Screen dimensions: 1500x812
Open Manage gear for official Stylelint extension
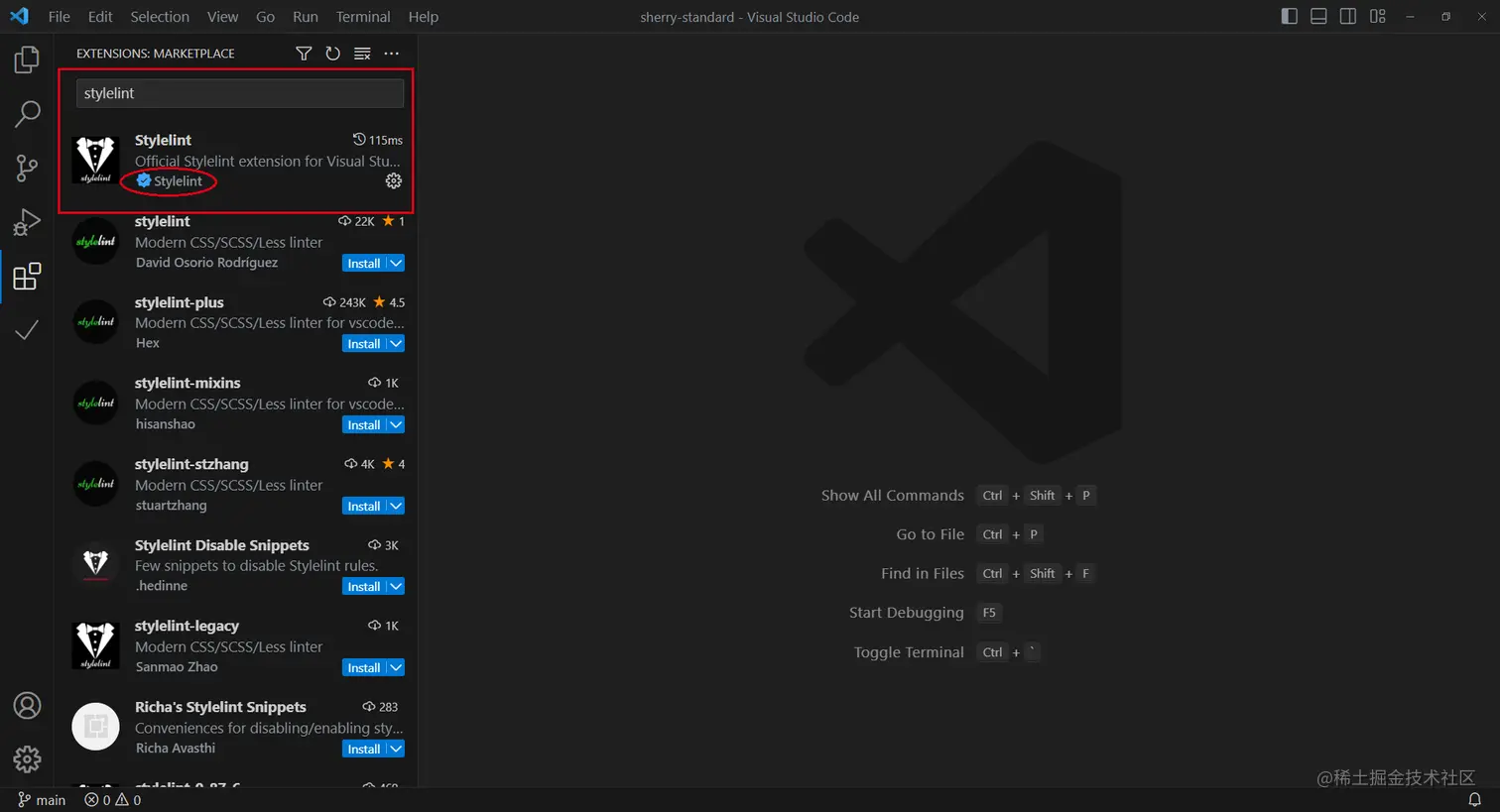point(394,180)
